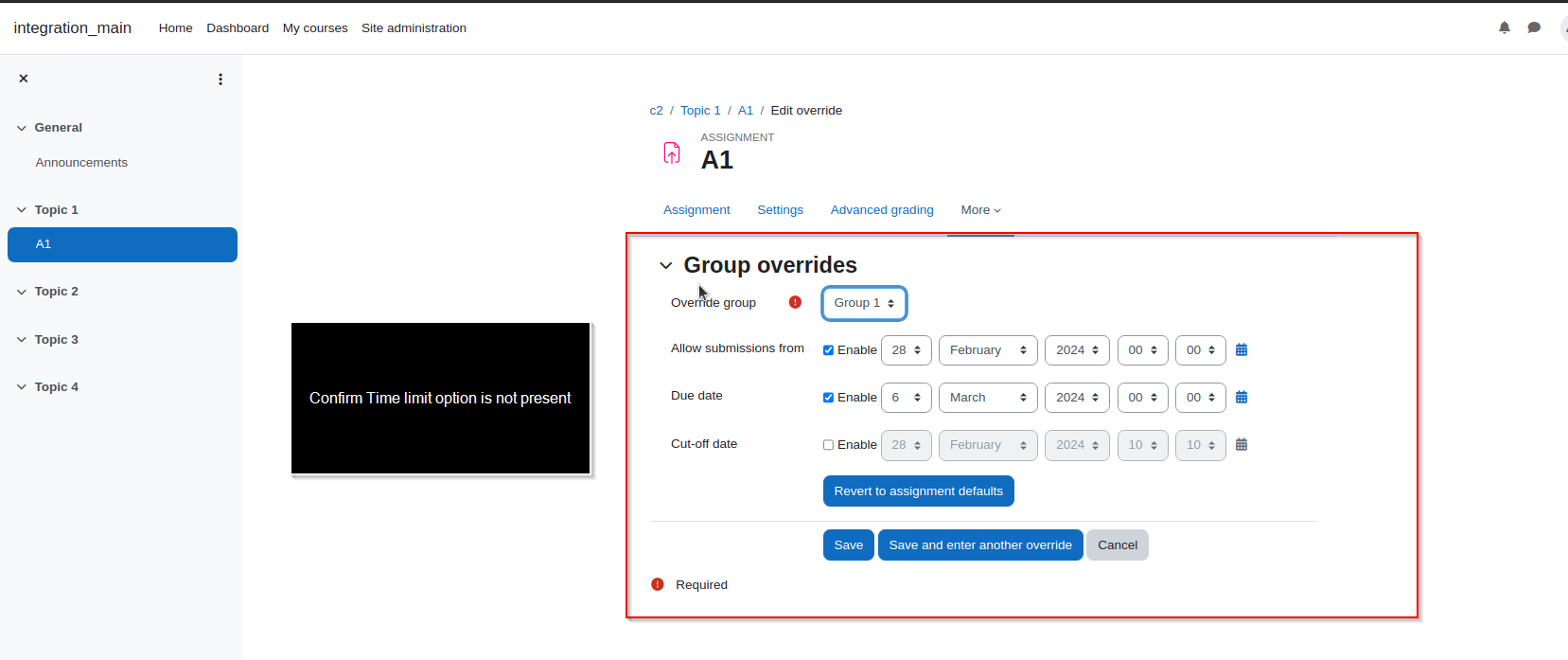Click the integration_main site name
This screenshot has width=1568, height=660.
73,28
